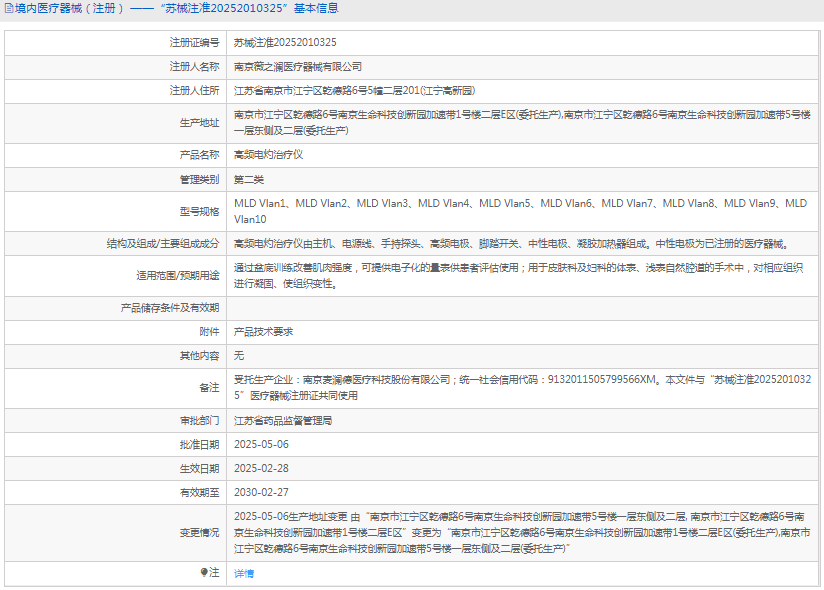Click the 产品名称 label

200,155
